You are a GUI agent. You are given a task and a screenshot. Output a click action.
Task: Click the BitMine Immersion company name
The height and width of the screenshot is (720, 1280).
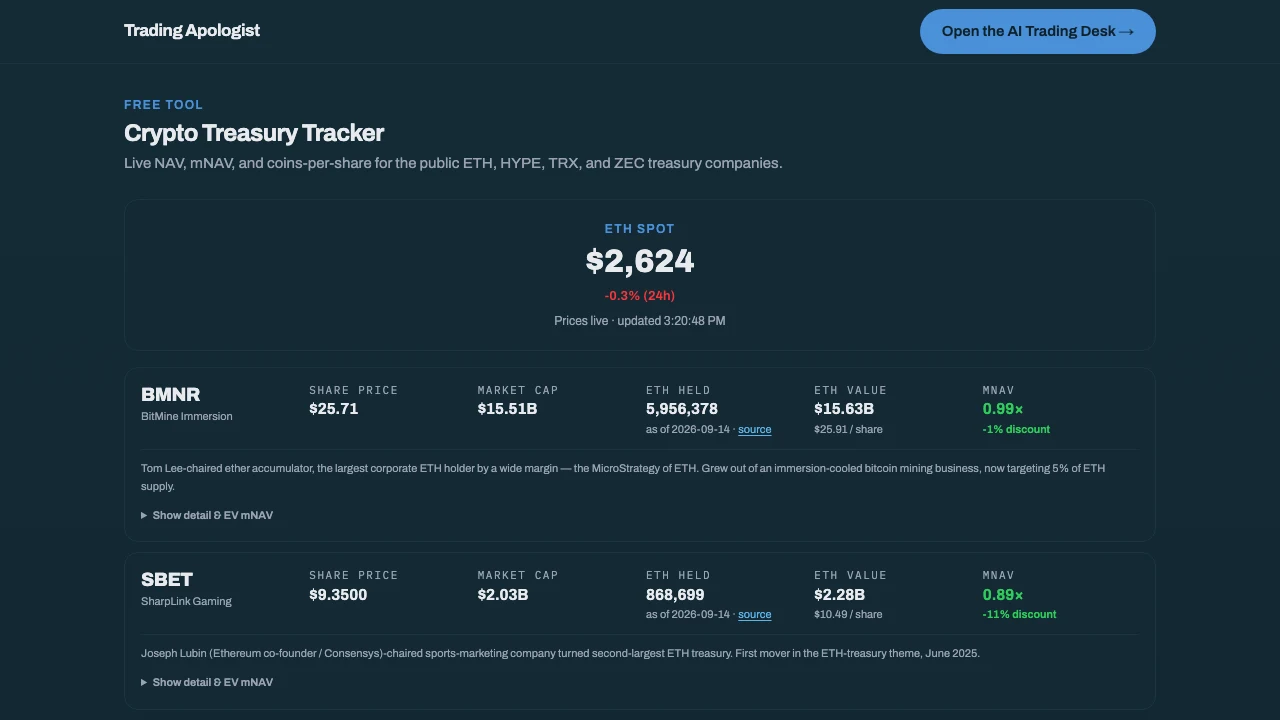click(187, 416)
